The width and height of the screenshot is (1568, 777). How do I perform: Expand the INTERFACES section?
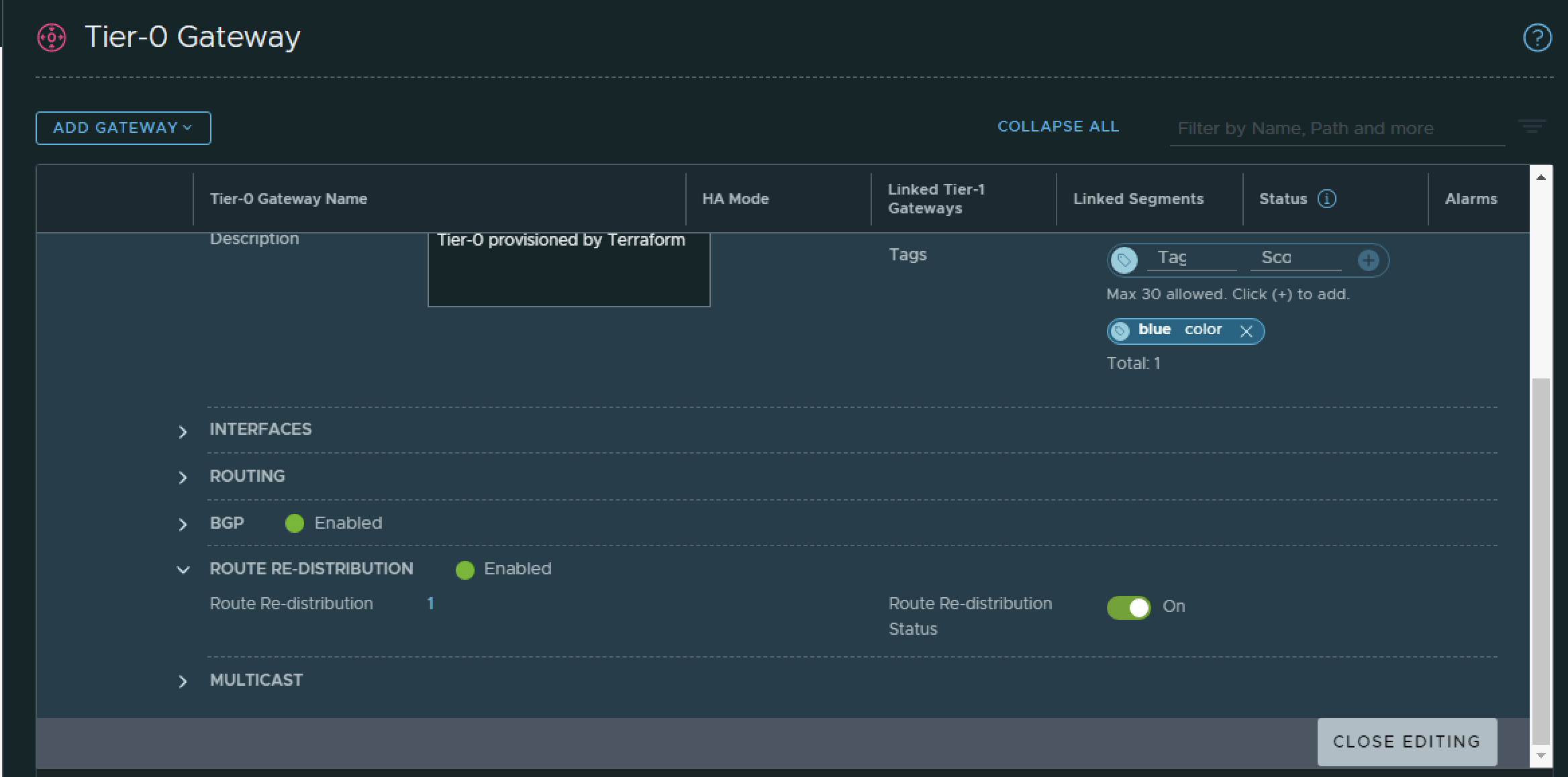point(183,431)
